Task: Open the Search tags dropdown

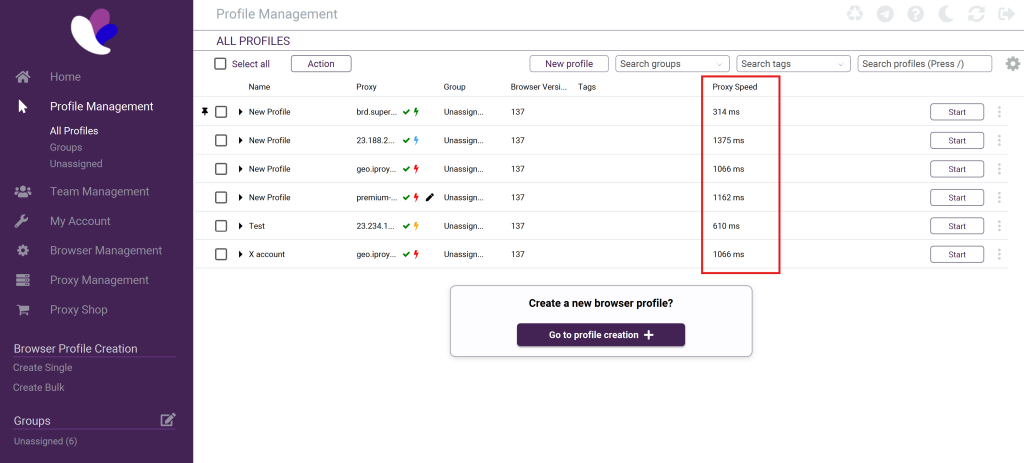Action: pos(792,64)
